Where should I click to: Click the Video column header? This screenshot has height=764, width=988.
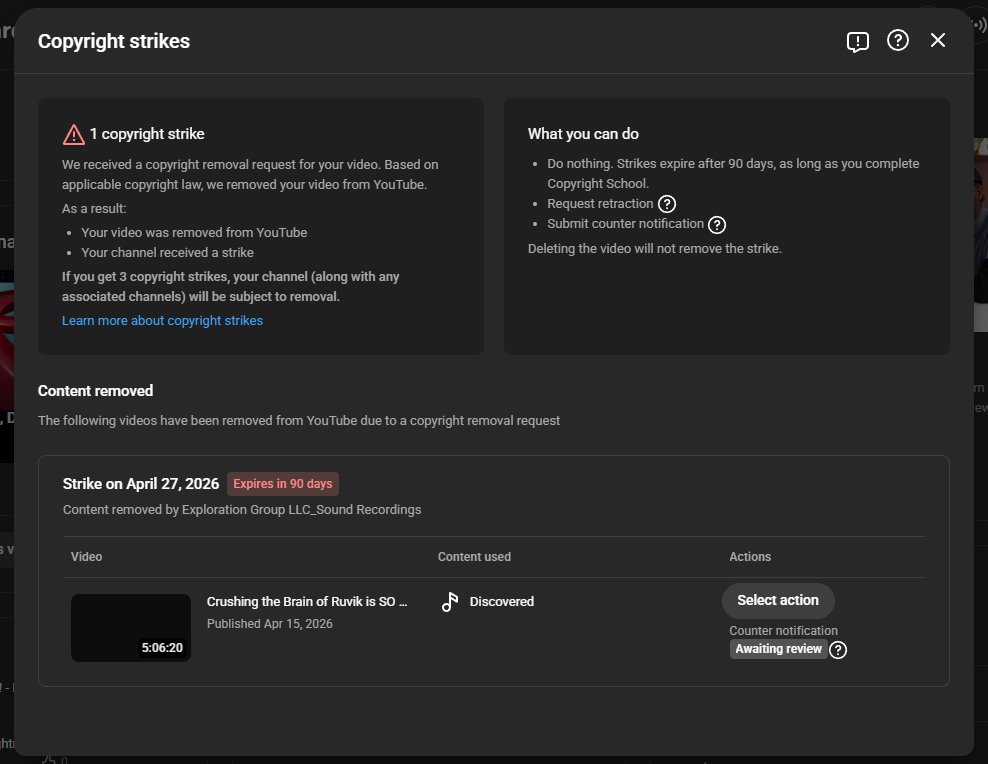[86, 557]
